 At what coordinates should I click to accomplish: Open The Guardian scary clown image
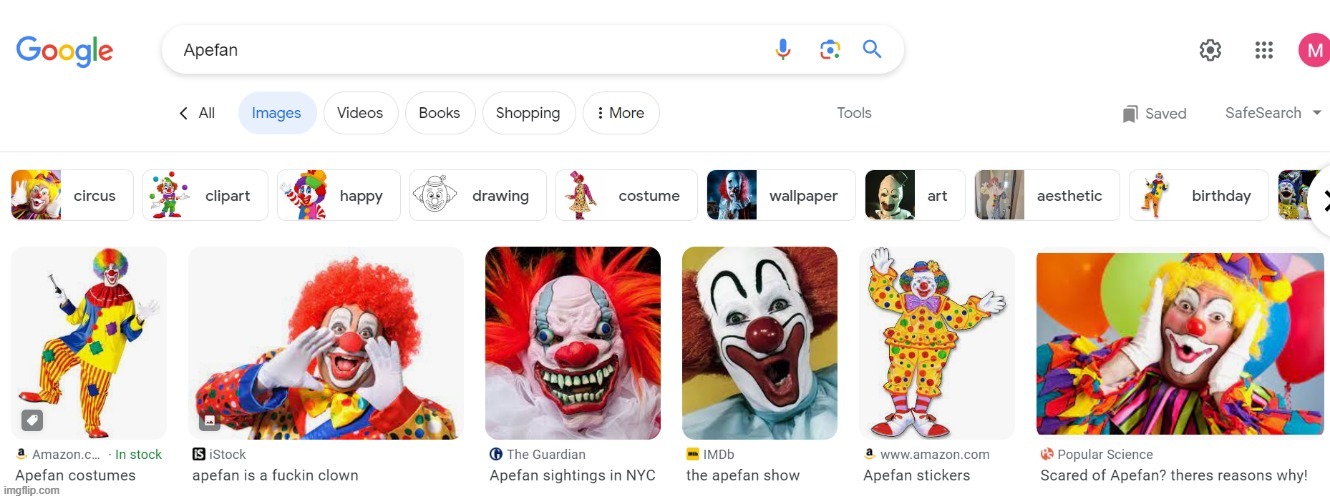point(572,343)
